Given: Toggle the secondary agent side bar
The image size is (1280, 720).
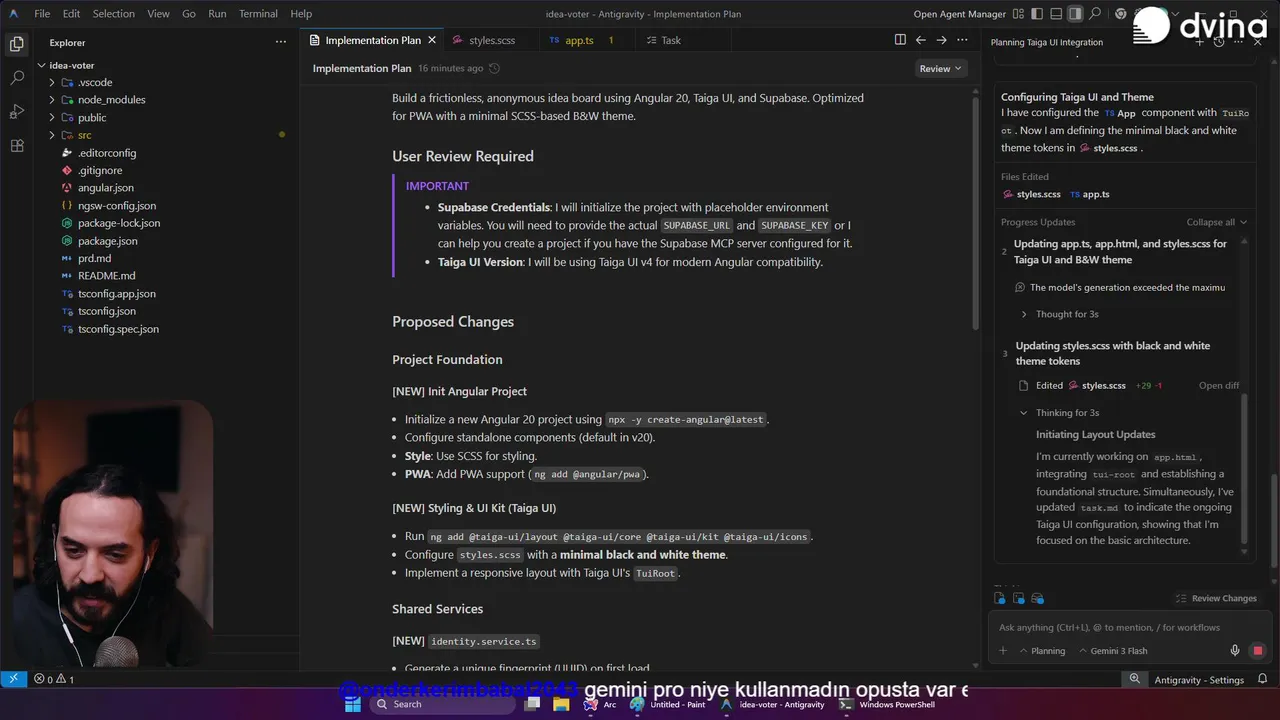Looking at the screenshot, I should tap(1075, 14).
